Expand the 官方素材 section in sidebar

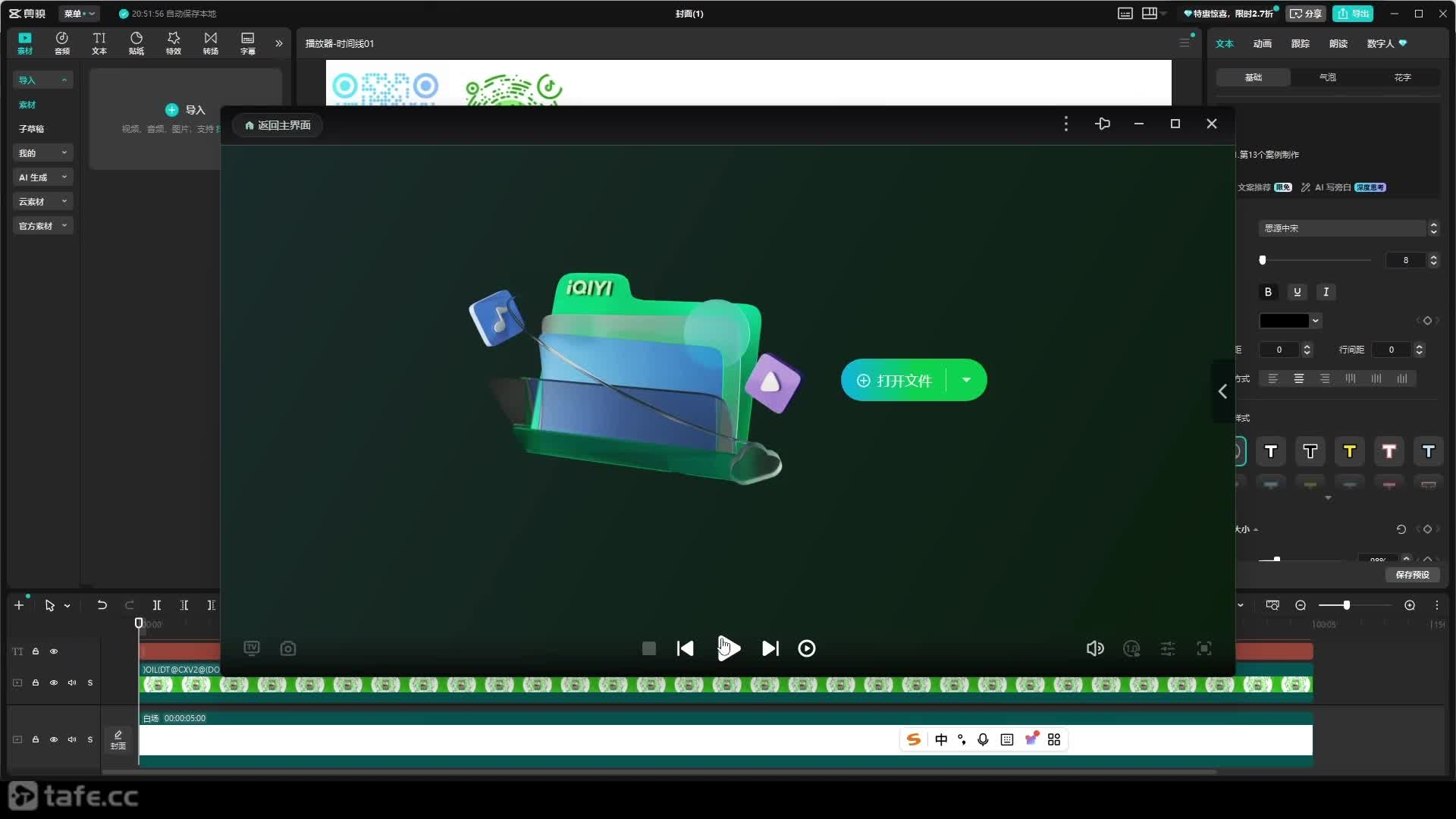tap(43, 226)
